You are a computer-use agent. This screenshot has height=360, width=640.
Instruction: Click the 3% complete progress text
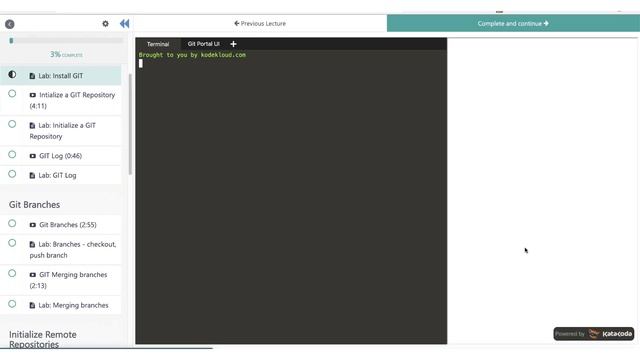(x=66, y=54)
